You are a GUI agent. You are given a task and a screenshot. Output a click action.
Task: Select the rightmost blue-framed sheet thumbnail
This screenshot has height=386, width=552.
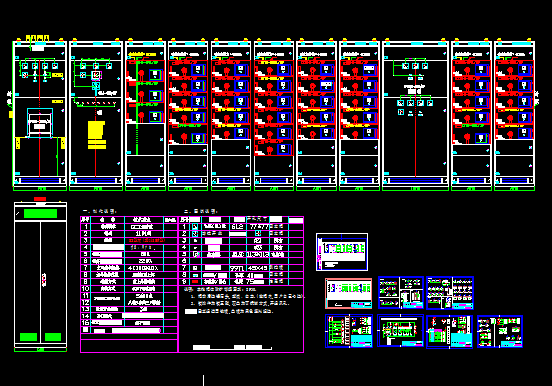tap(500, 331)
